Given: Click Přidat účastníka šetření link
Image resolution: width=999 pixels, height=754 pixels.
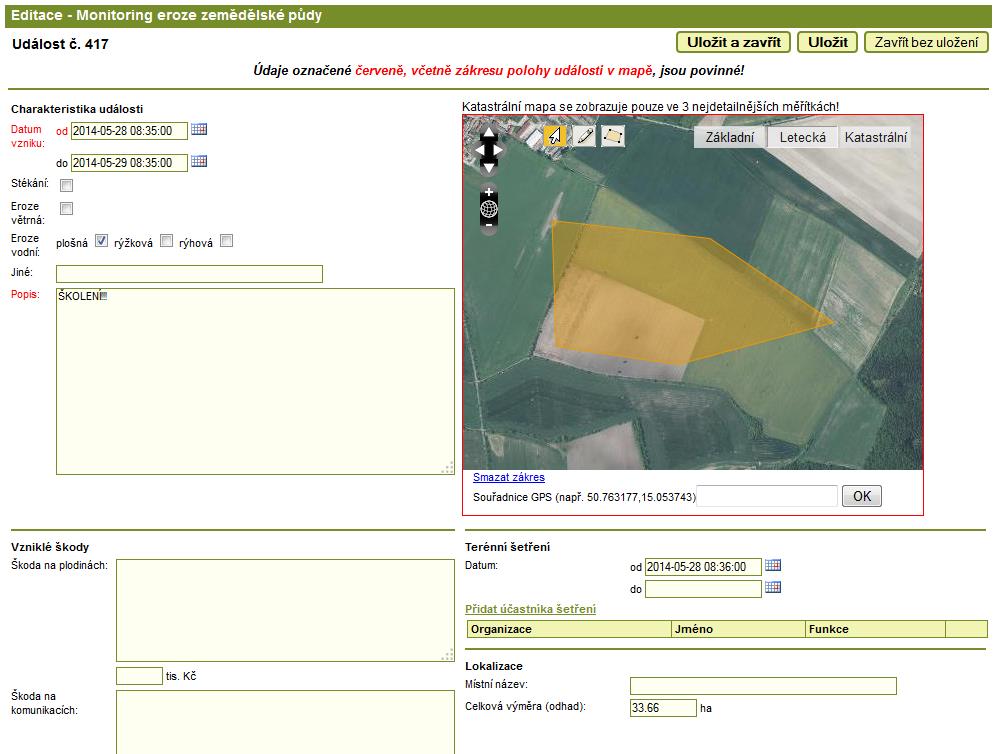Looking at the screenshot, I should pyautogui.click(x=530, y=609).
